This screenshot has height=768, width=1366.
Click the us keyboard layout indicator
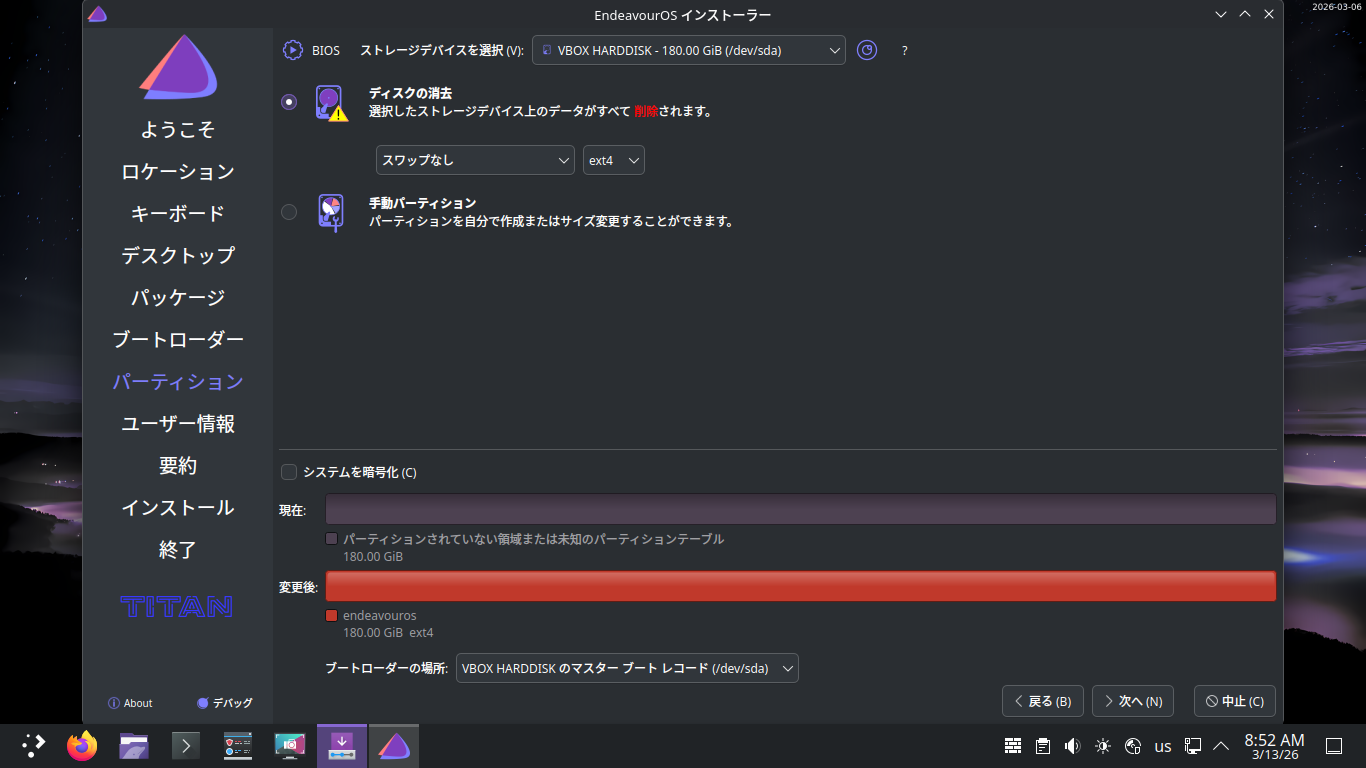pyautogui.click(x=1163, y=746)
